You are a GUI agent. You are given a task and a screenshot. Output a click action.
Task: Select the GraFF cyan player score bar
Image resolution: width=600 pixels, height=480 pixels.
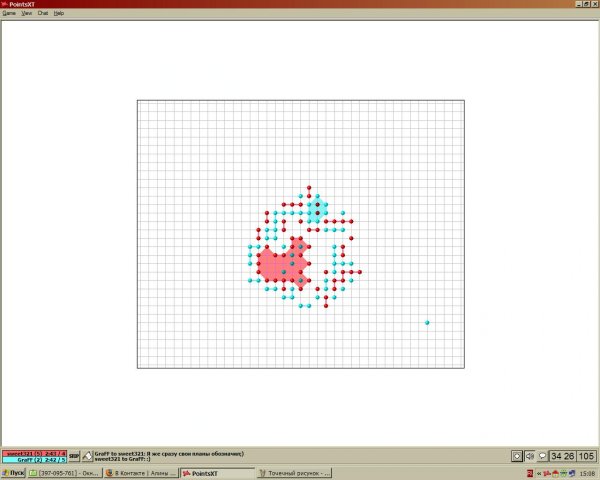pos(34,460)
